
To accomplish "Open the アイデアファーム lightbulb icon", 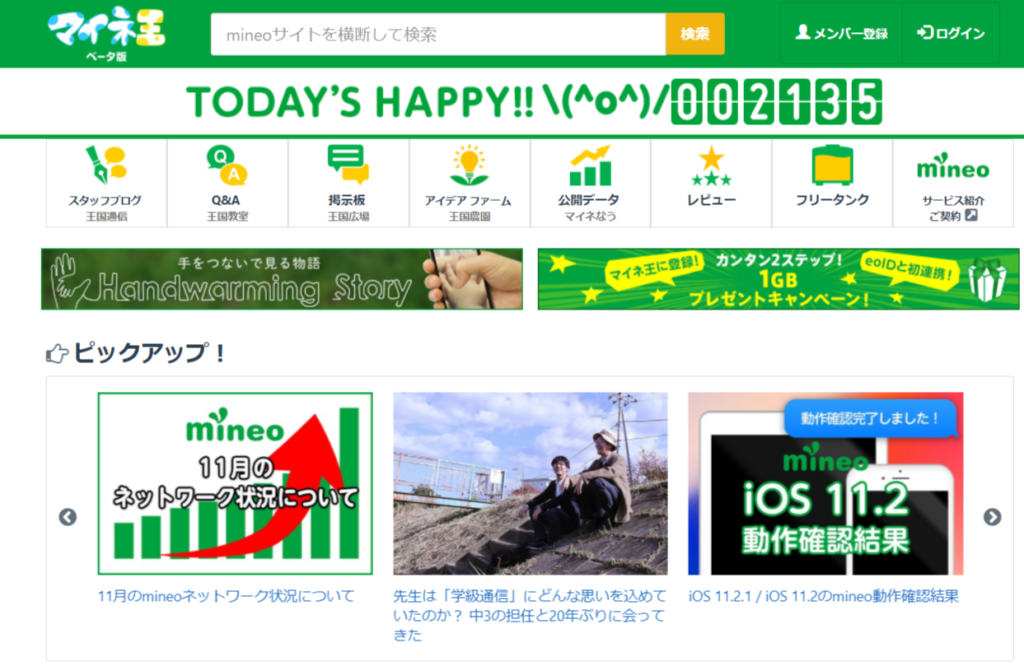I will click(x=469, y=165).
